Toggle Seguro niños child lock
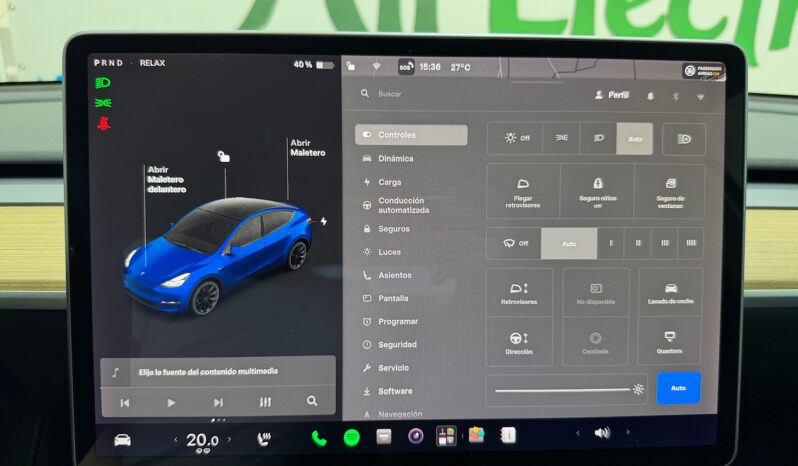Viewport: 798px width, 466px height. [597, 192]
